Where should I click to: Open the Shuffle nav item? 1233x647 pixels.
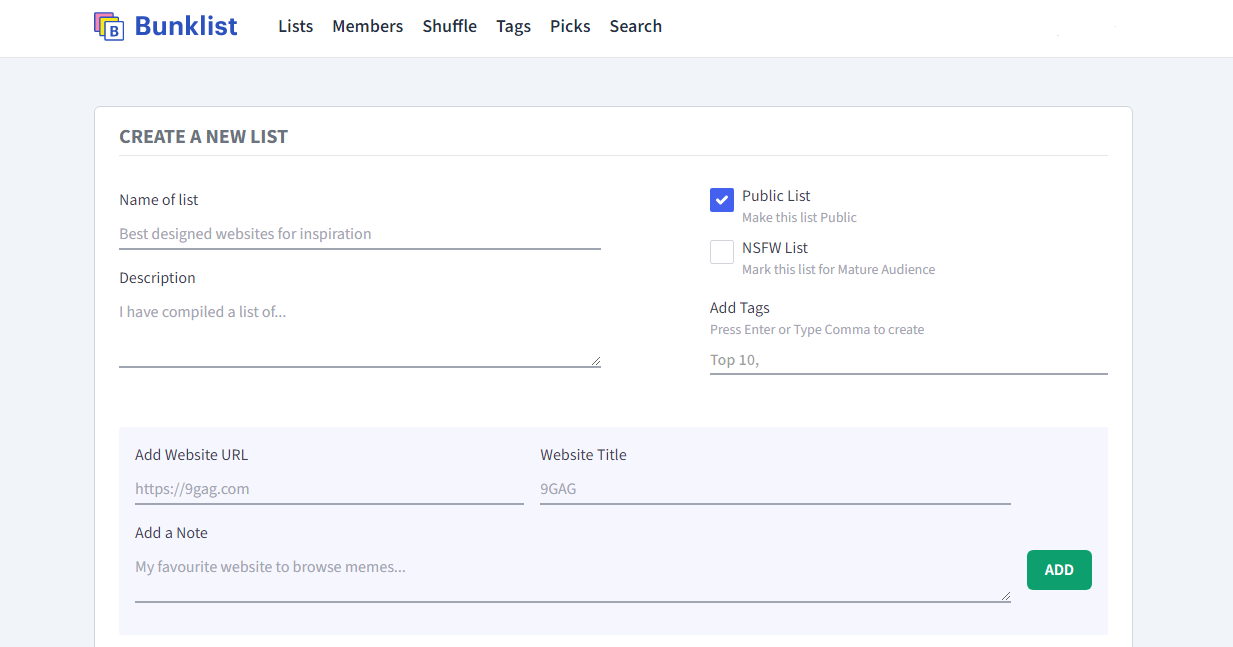(x=450, y=26)
